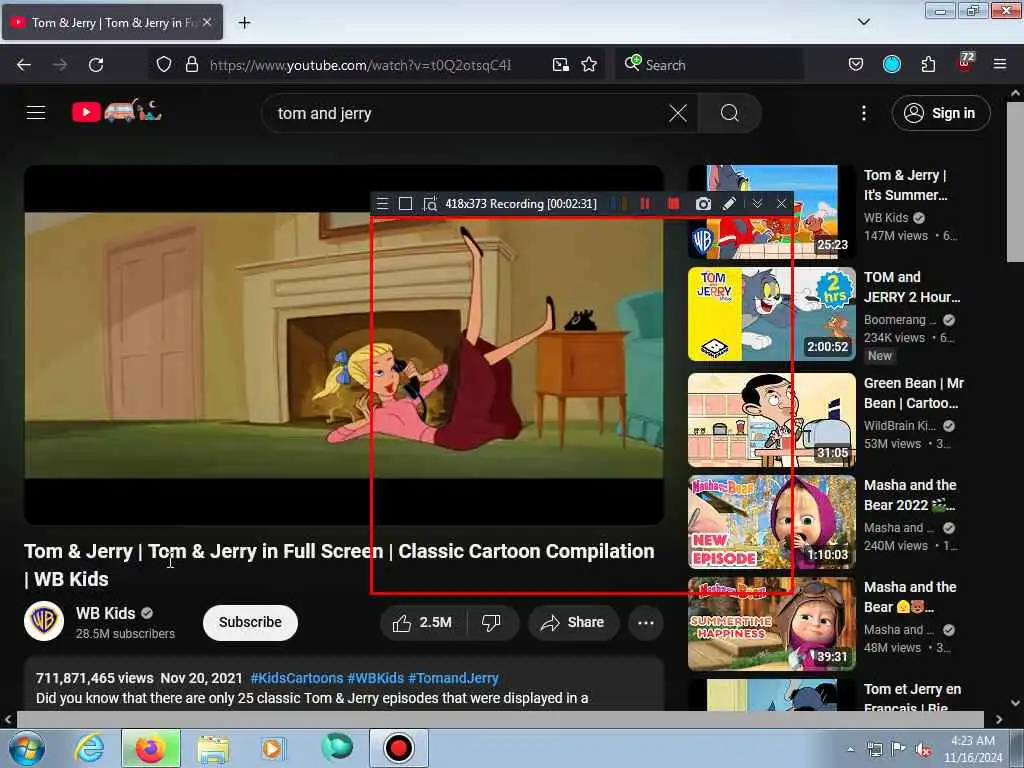Toggle picture-in-picture icon in address bar
Image resolution: width=1024 pixels, height=768 pixels.
560,65
